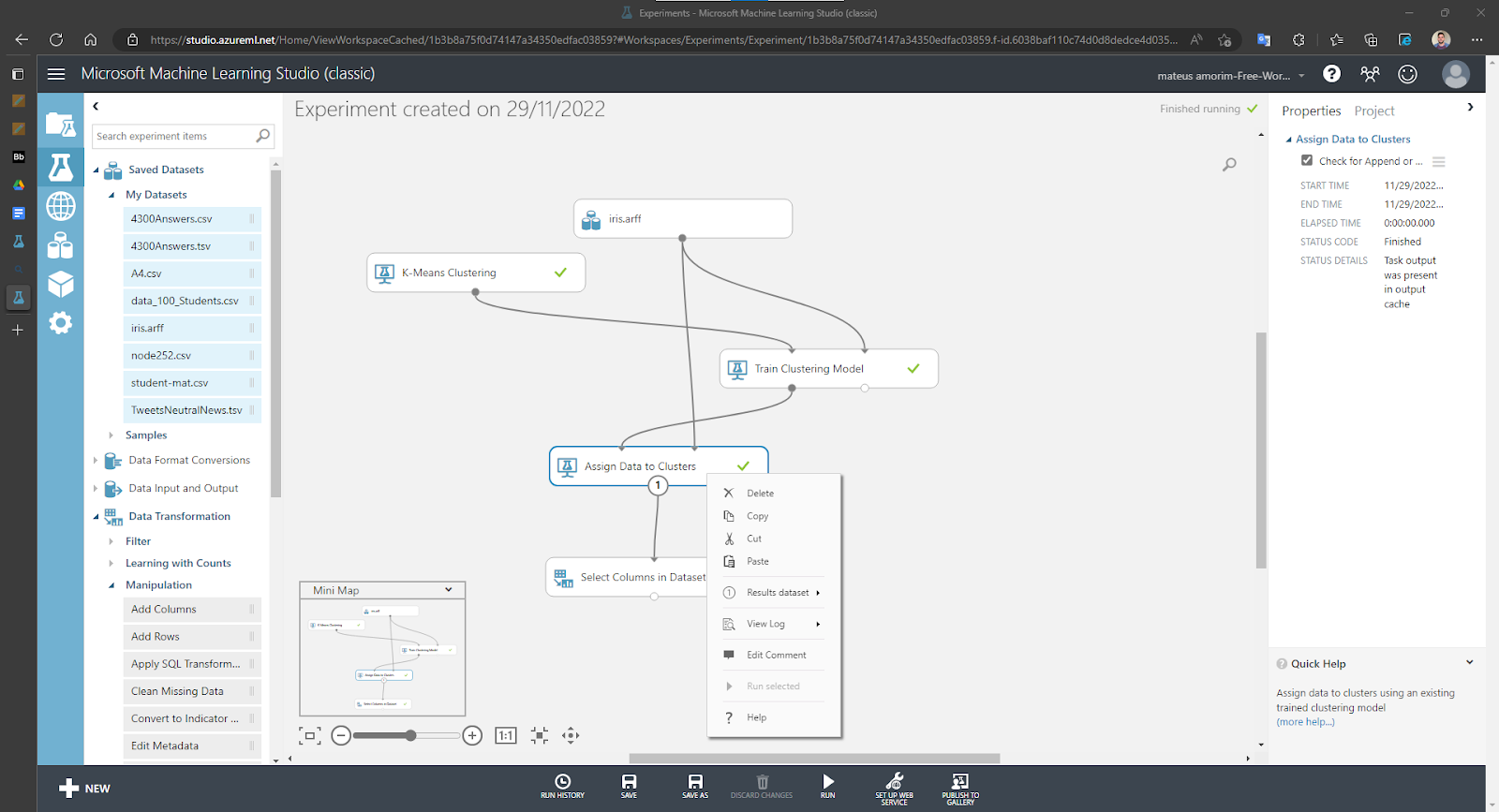Expand the Filter node

click(x=111, y=541)
